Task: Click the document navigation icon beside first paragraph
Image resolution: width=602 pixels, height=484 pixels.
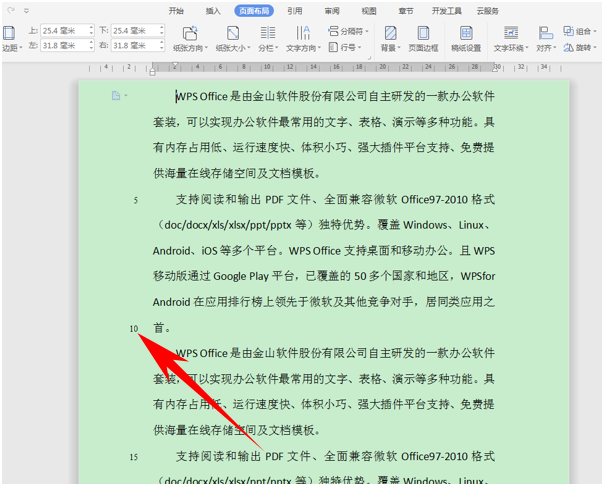Action: [116, 96]
